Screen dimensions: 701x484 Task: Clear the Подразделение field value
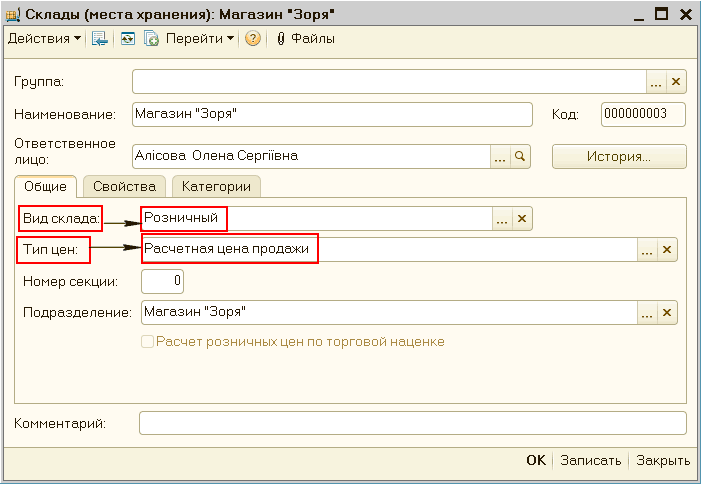(668, 313)
